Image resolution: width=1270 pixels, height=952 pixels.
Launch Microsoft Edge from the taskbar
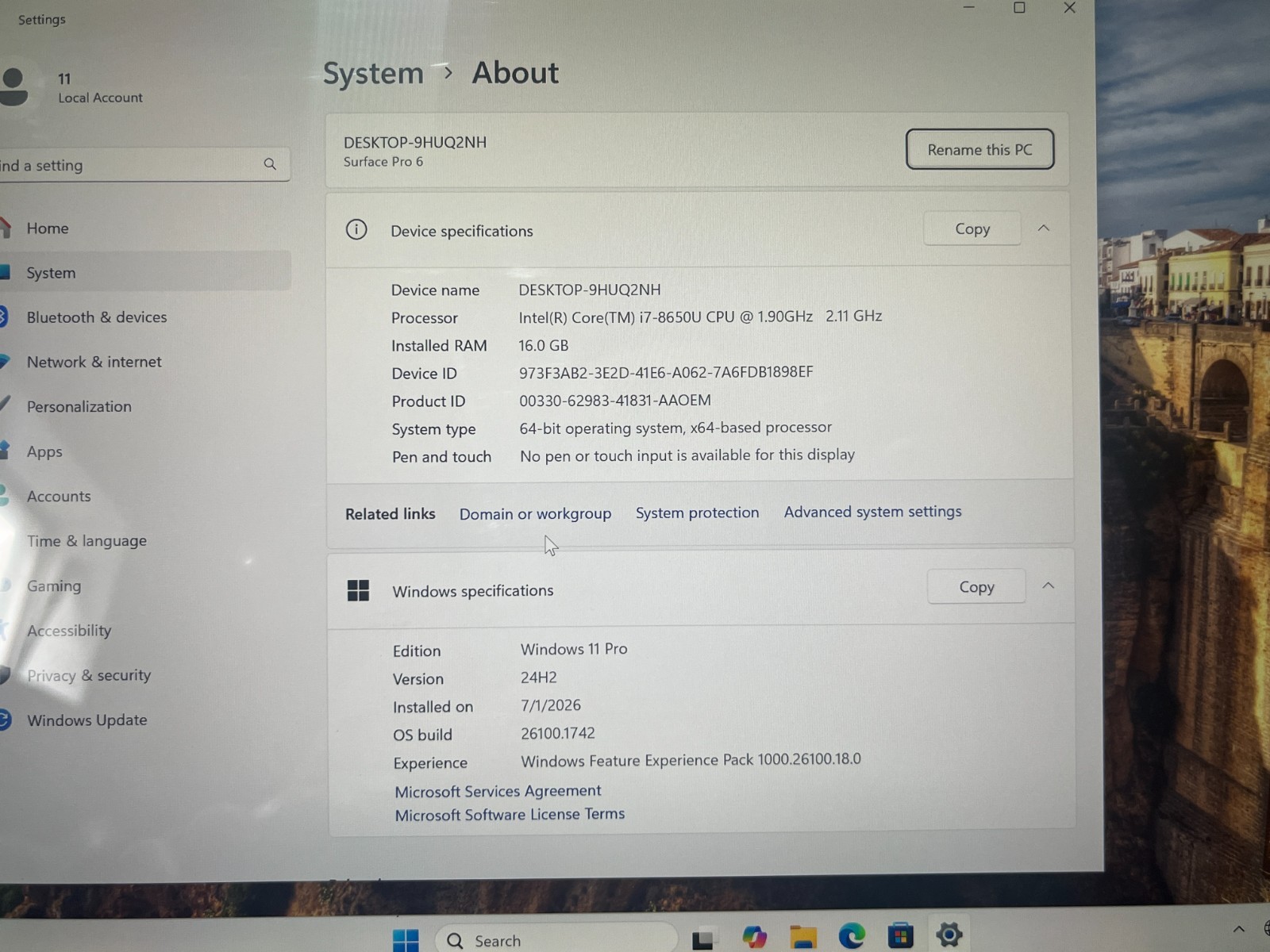point(852,937)
